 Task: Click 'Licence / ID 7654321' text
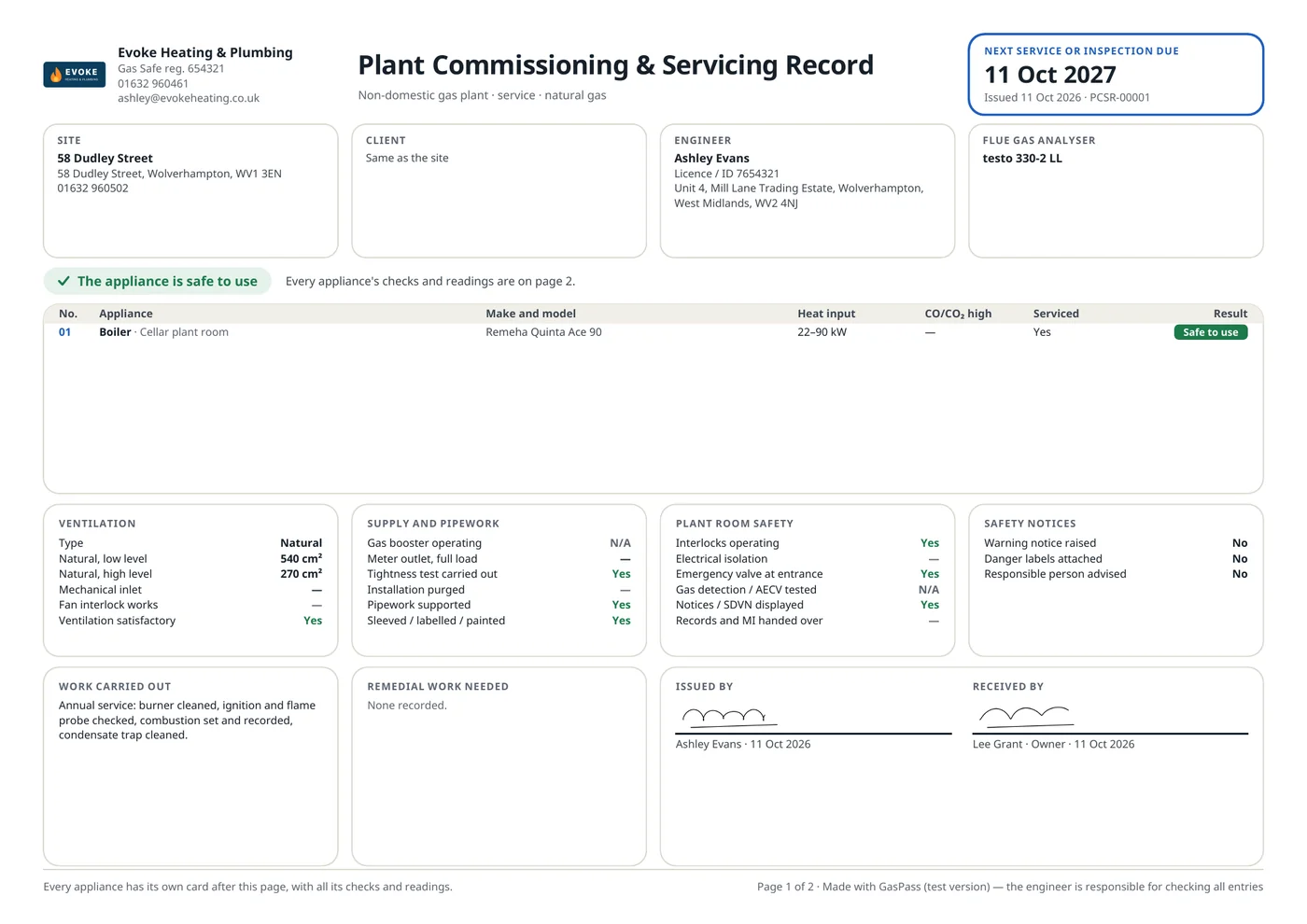726,174
